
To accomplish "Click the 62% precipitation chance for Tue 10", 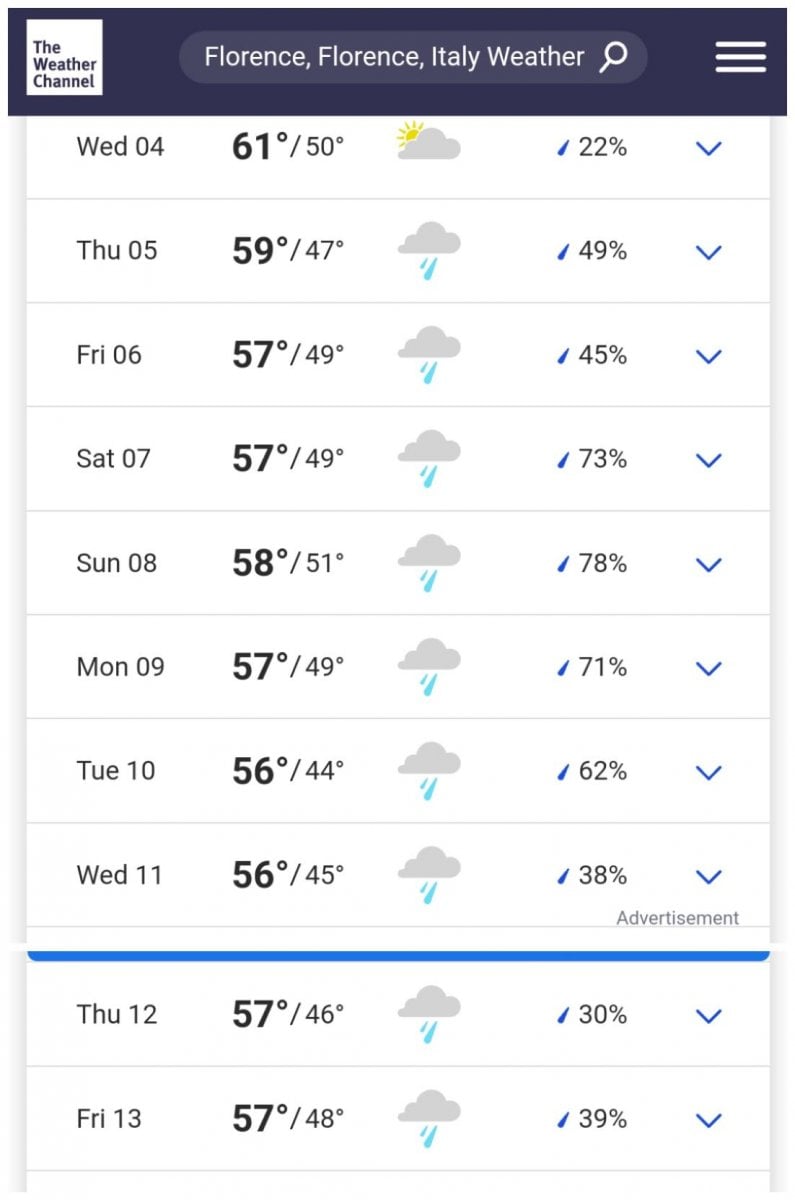I will tap(602, 771).
